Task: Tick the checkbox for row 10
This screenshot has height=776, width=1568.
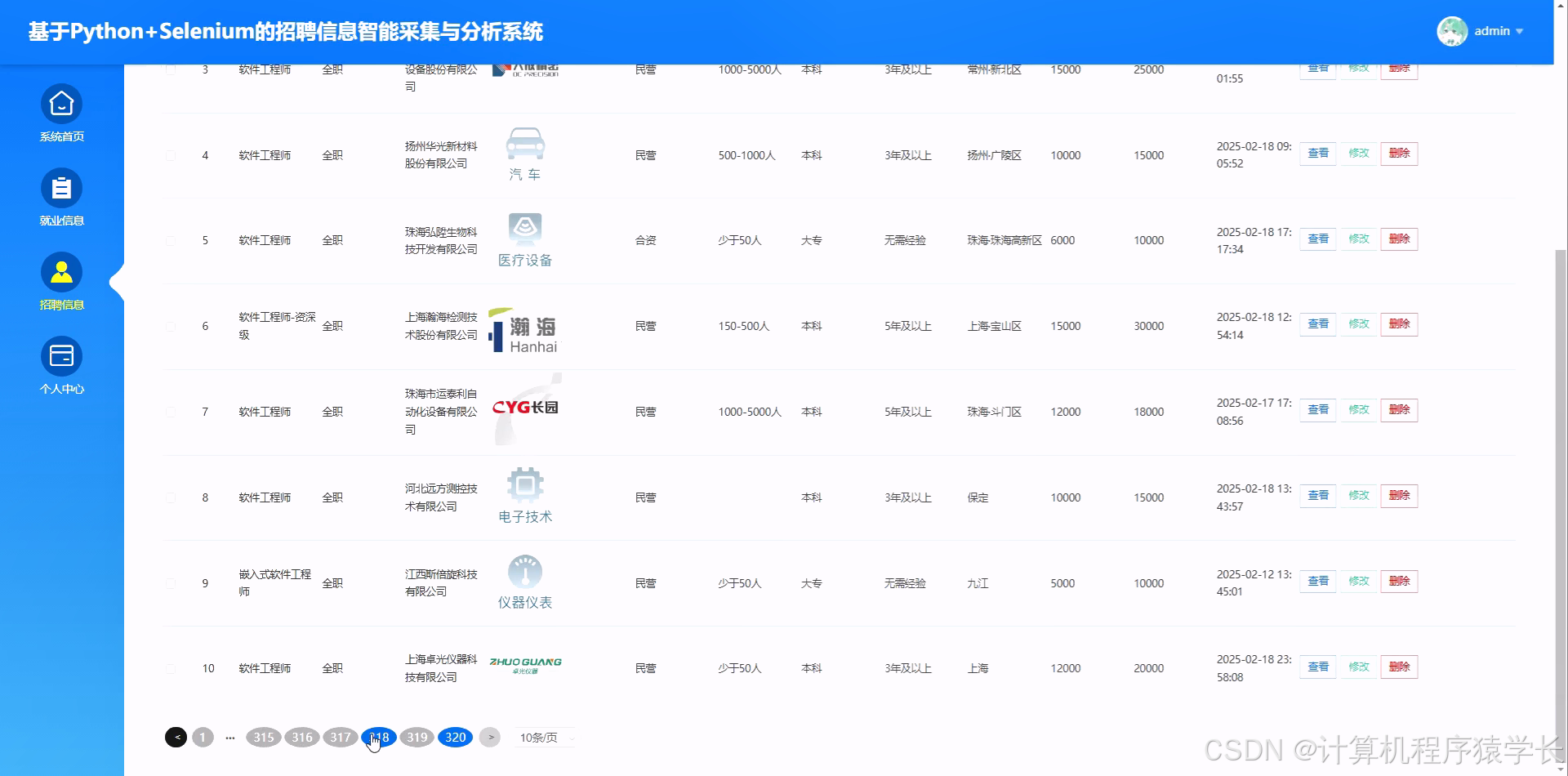Action: (x=171, y=667)
